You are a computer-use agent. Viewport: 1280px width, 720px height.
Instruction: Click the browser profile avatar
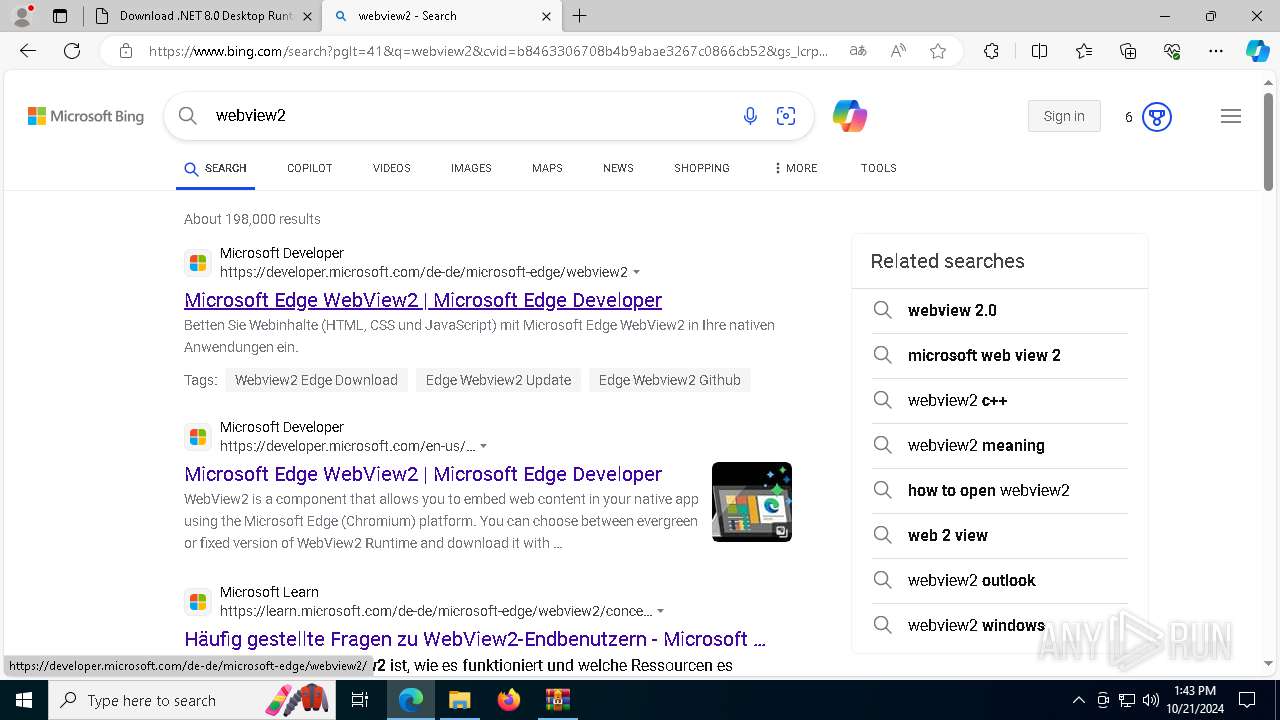click(x=22, y=16)
